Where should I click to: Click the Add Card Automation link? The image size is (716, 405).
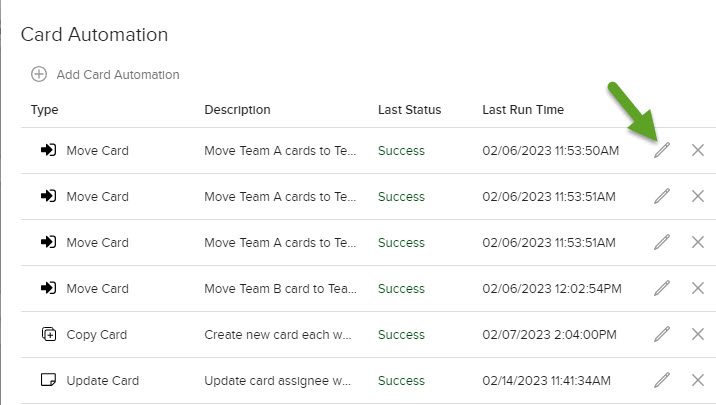(118, 74)
